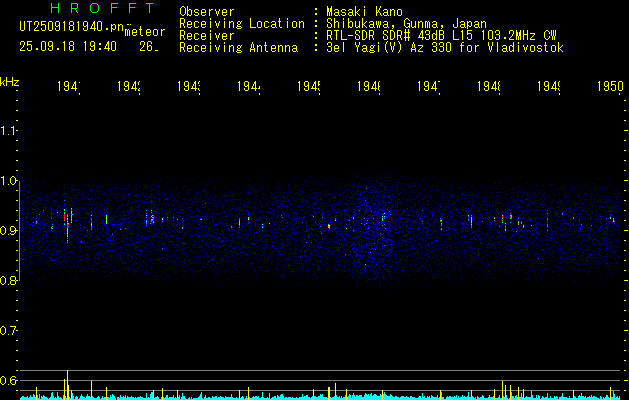Screen dimensions: 629x400
Task: Click the word "meteor" under the file name
Action: 145,32
